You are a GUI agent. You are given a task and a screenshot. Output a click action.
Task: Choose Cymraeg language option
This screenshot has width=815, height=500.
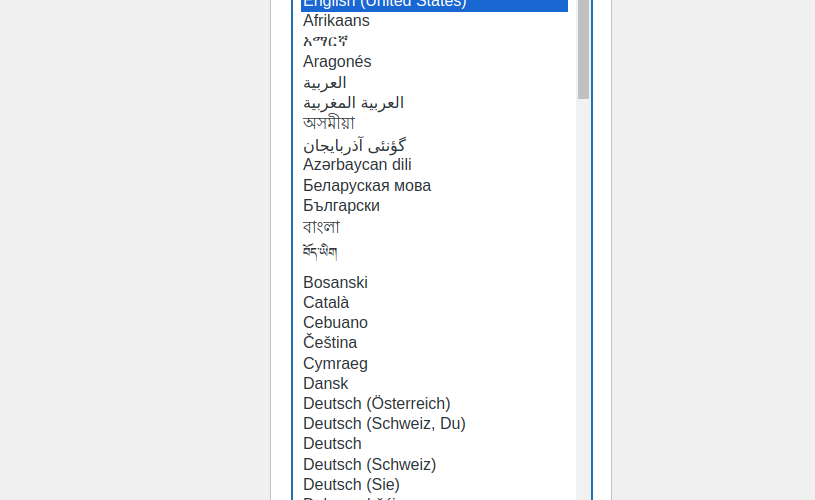pyautogui.click(x=335, y=364)
